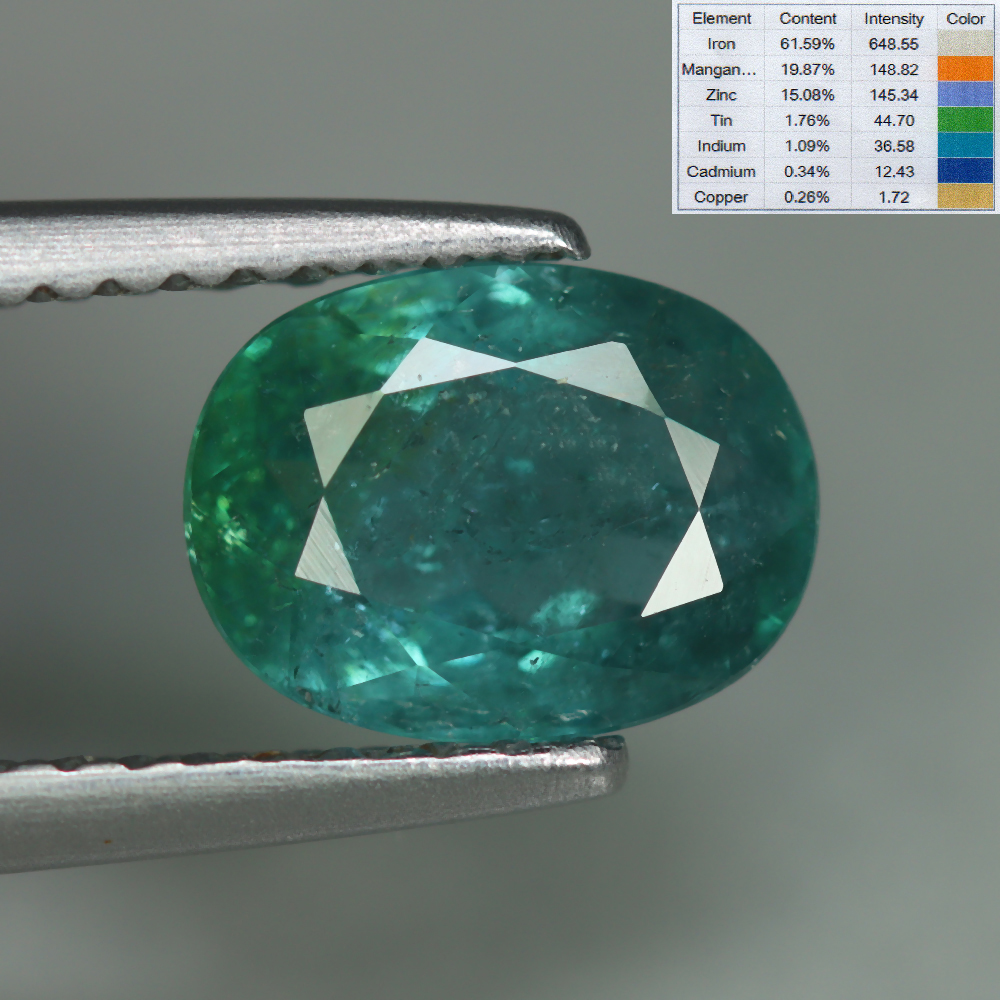Click the 36.58 intensity value
1000x1000 pixels.
tap(893, 146)
